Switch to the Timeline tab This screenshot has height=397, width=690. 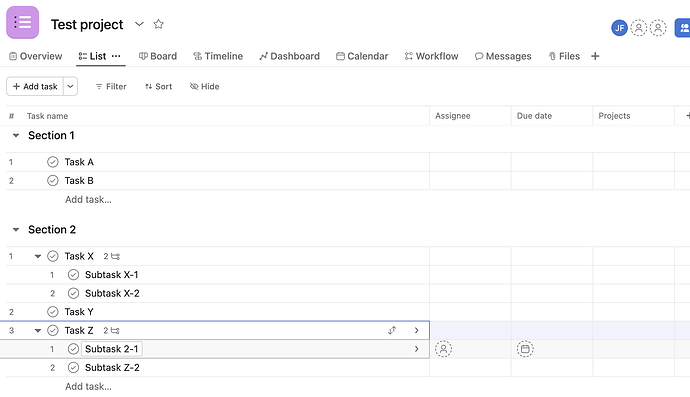click(x=218, y=56)
